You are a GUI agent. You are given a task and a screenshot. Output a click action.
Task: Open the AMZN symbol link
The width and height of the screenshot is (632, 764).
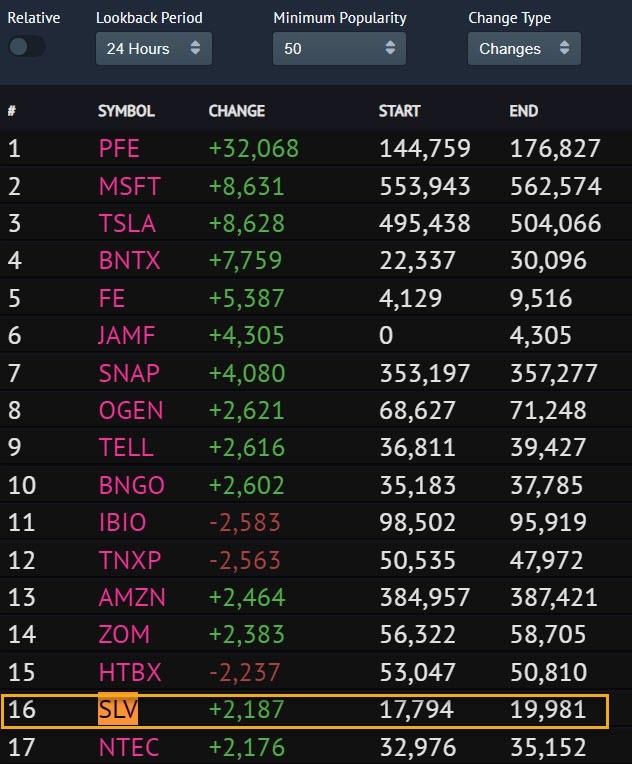(x=130, y=598)
